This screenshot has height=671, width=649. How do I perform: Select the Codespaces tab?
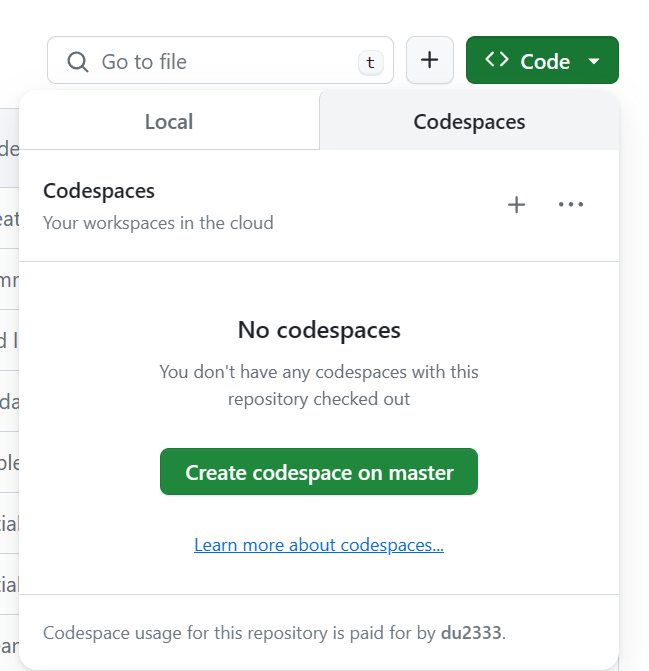[469, 121]
